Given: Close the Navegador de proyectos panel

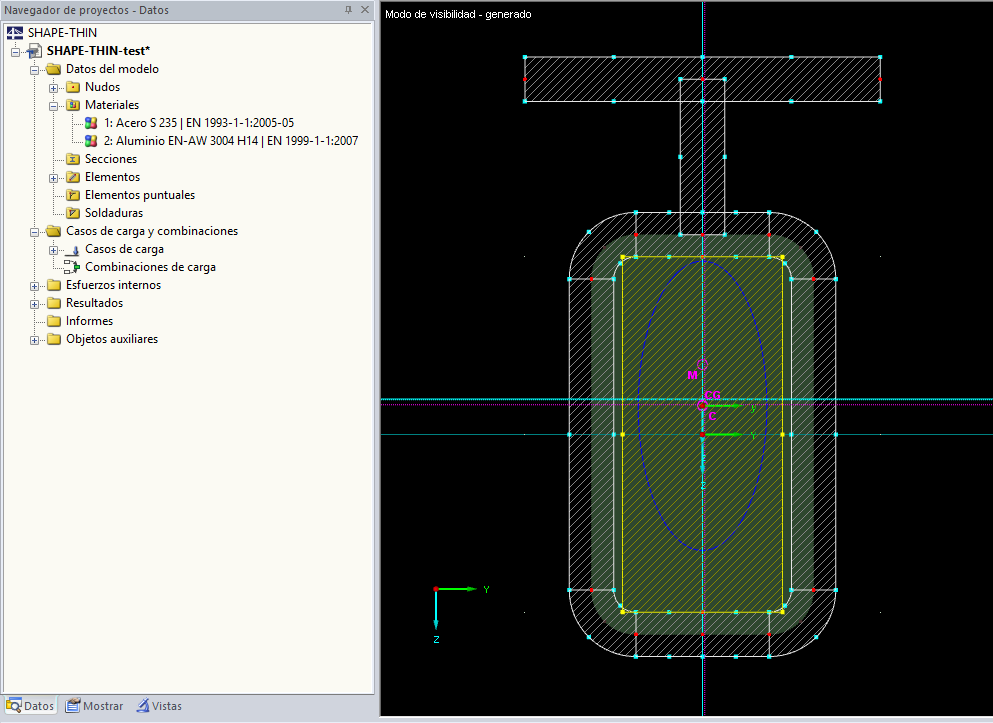Looking at the screenshot, I should [x=365, y=10].
